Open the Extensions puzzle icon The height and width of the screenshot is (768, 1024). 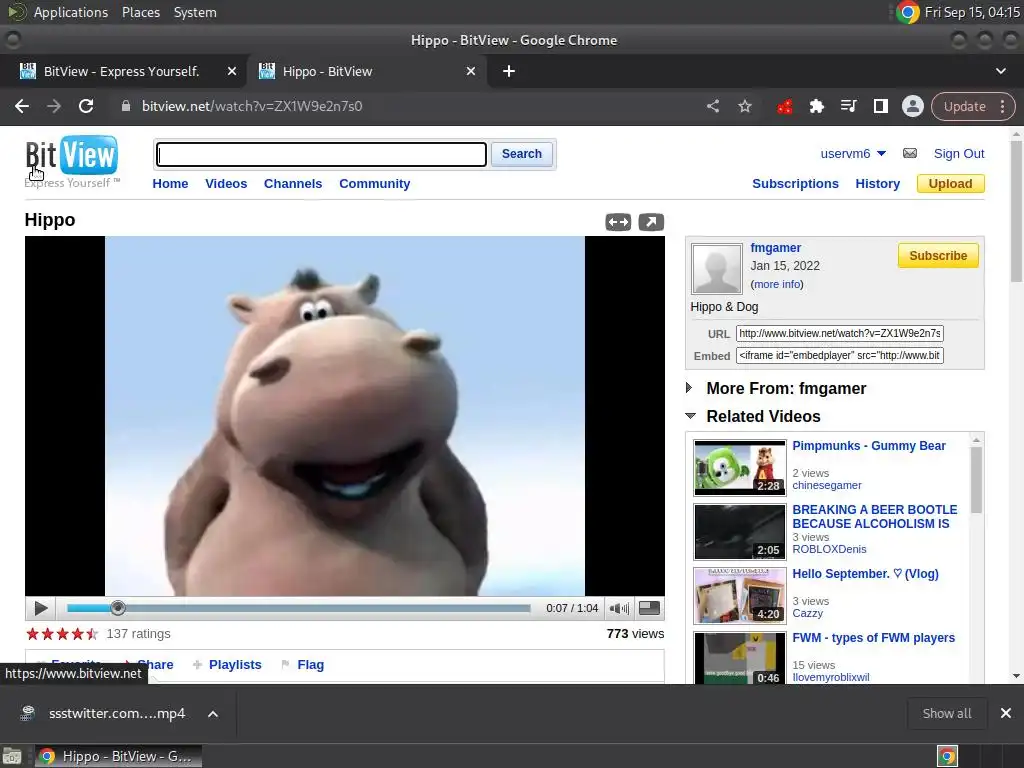coord(816,106)
